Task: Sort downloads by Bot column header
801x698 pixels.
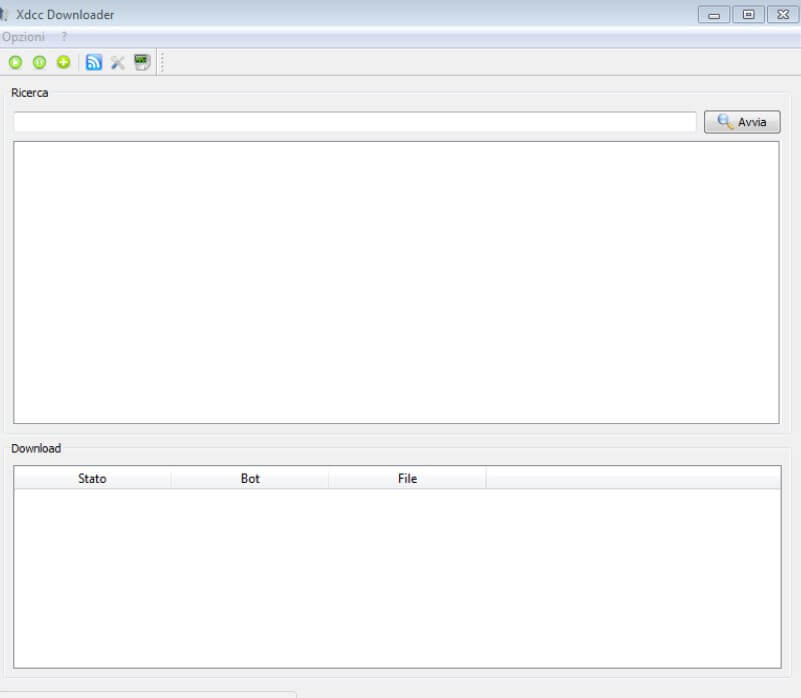Action: 250,478
